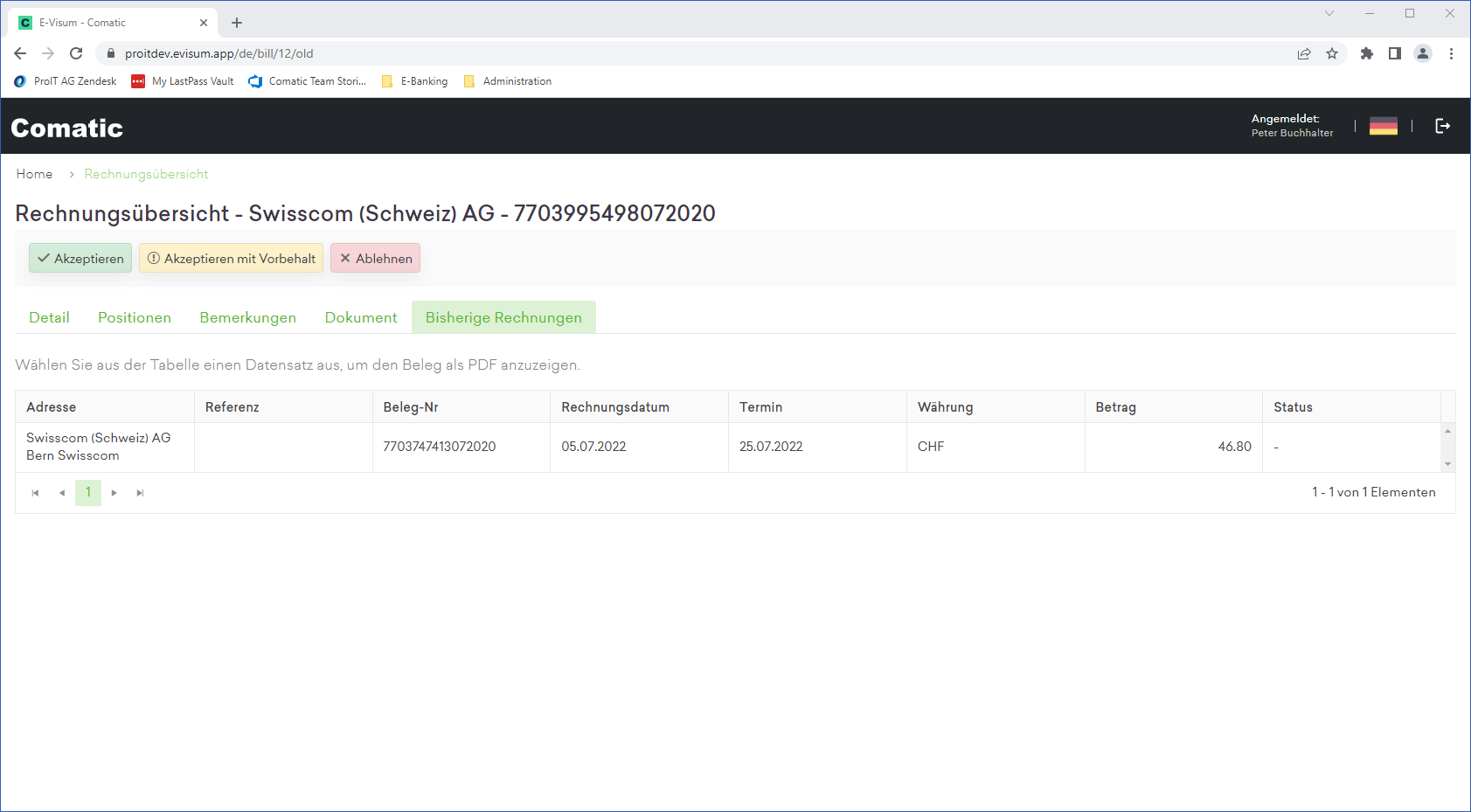Viewport: 1471px width, 812px height.
Task: Open a new browser tab
Action: (237, 23)
